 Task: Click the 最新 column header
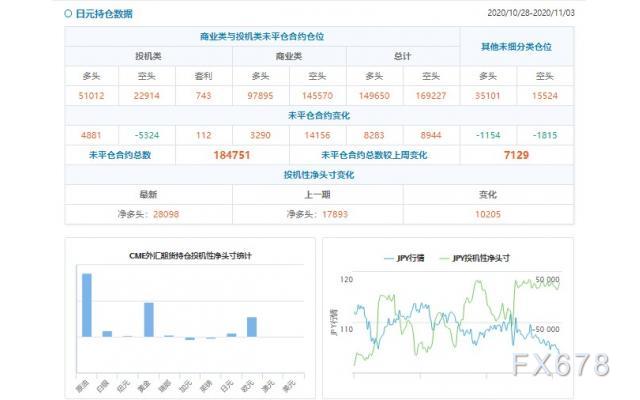point(148,195)
